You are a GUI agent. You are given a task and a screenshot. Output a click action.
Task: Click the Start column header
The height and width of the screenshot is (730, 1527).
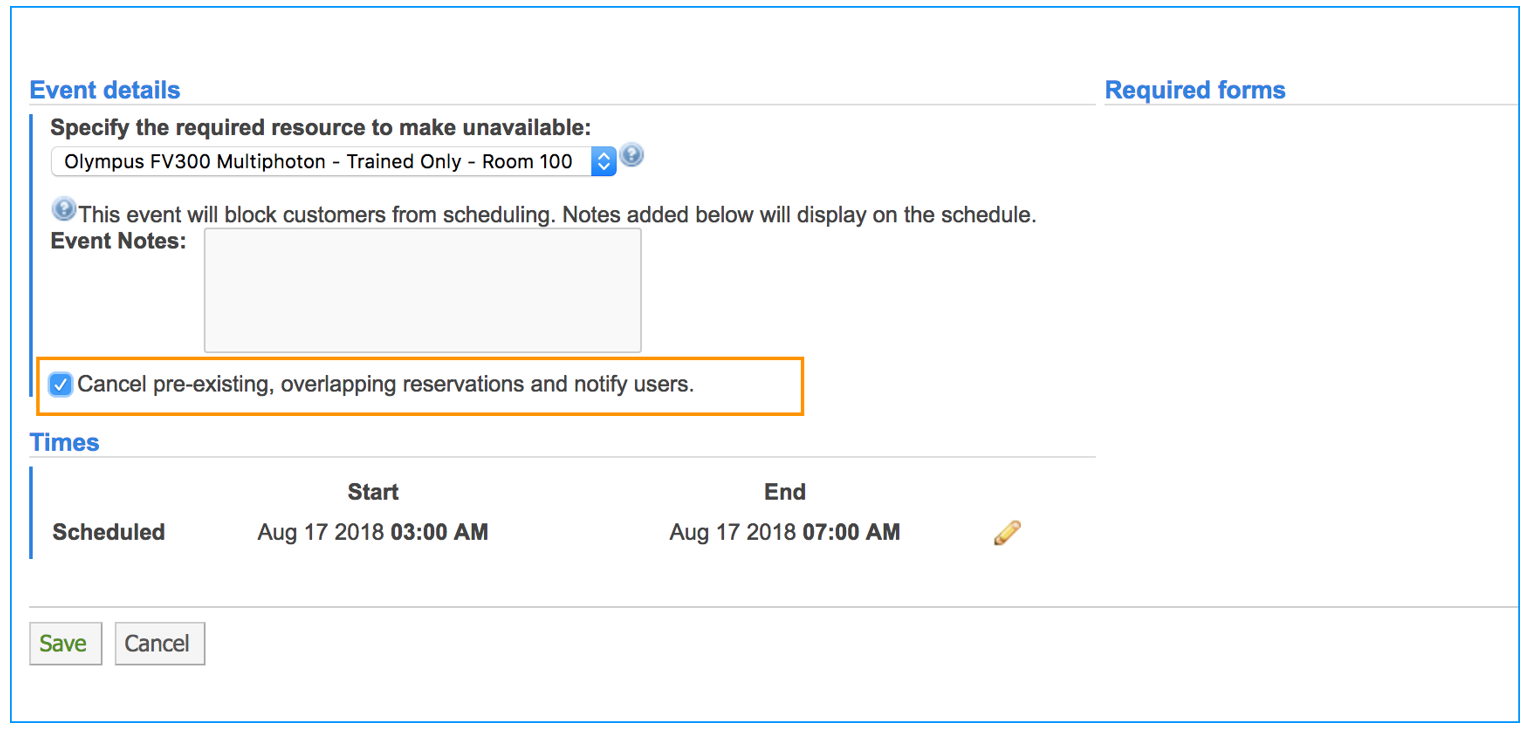[373, 492]
